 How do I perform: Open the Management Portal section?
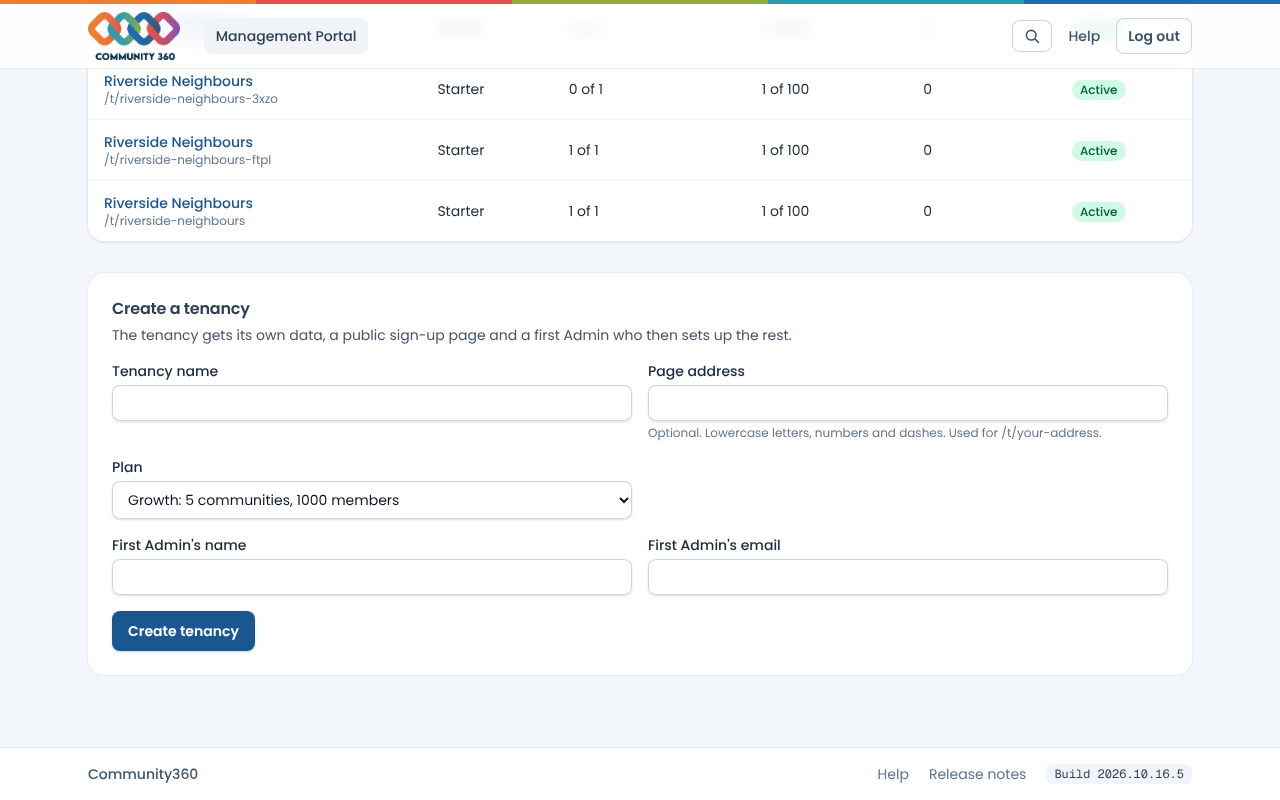click(x=286, y=36)
